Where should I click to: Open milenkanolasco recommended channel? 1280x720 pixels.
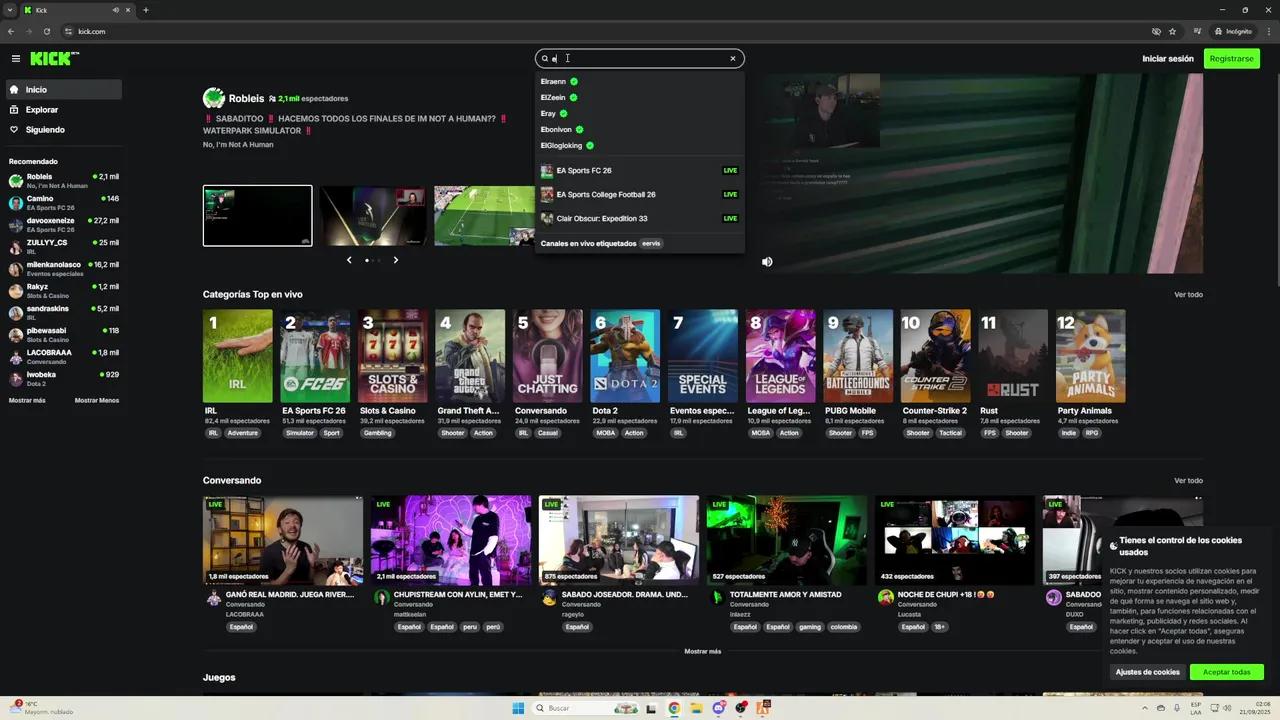pyautogui.click(x=64, y=269)
